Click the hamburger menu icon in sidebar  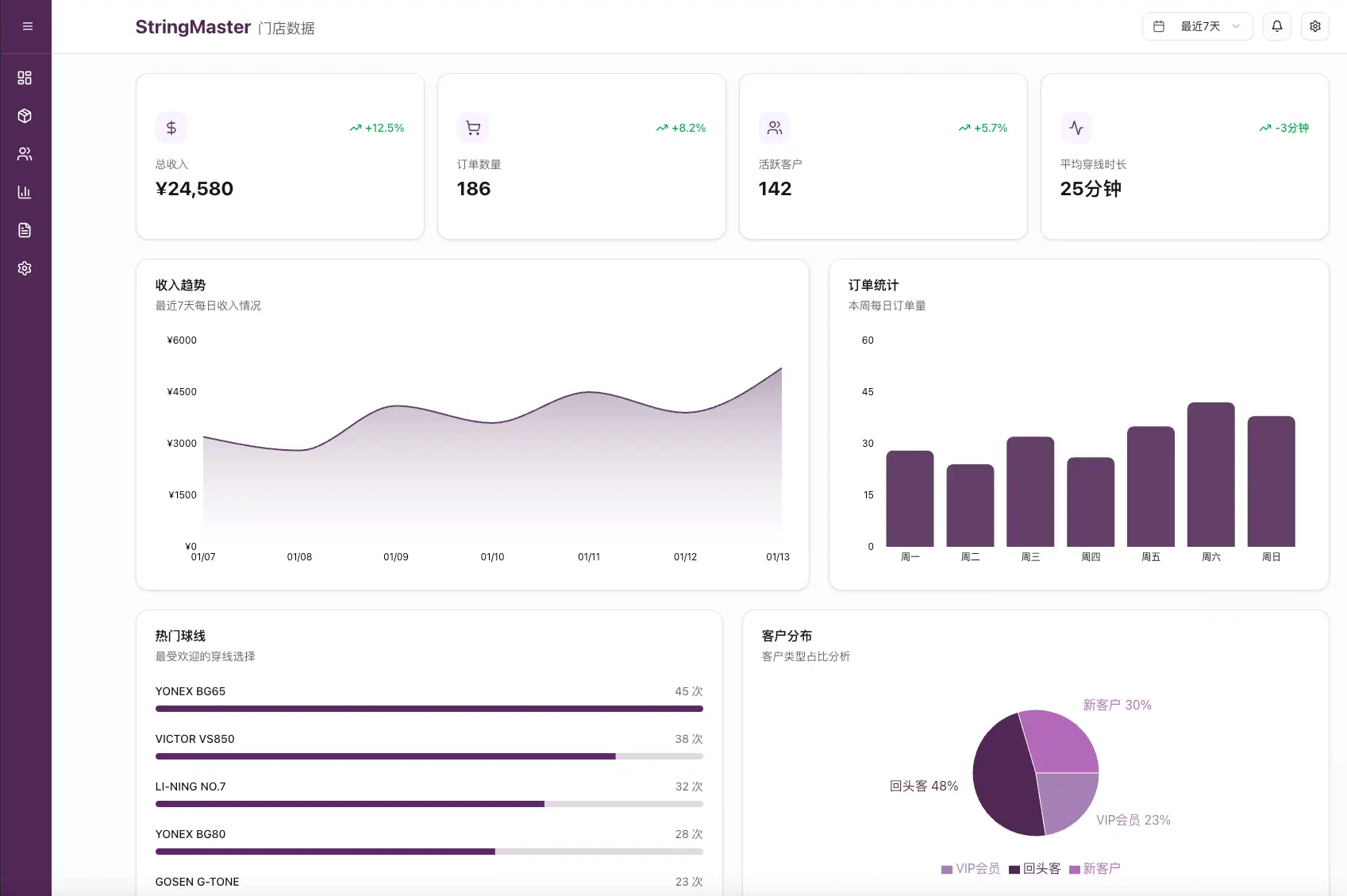pos(27,26)
